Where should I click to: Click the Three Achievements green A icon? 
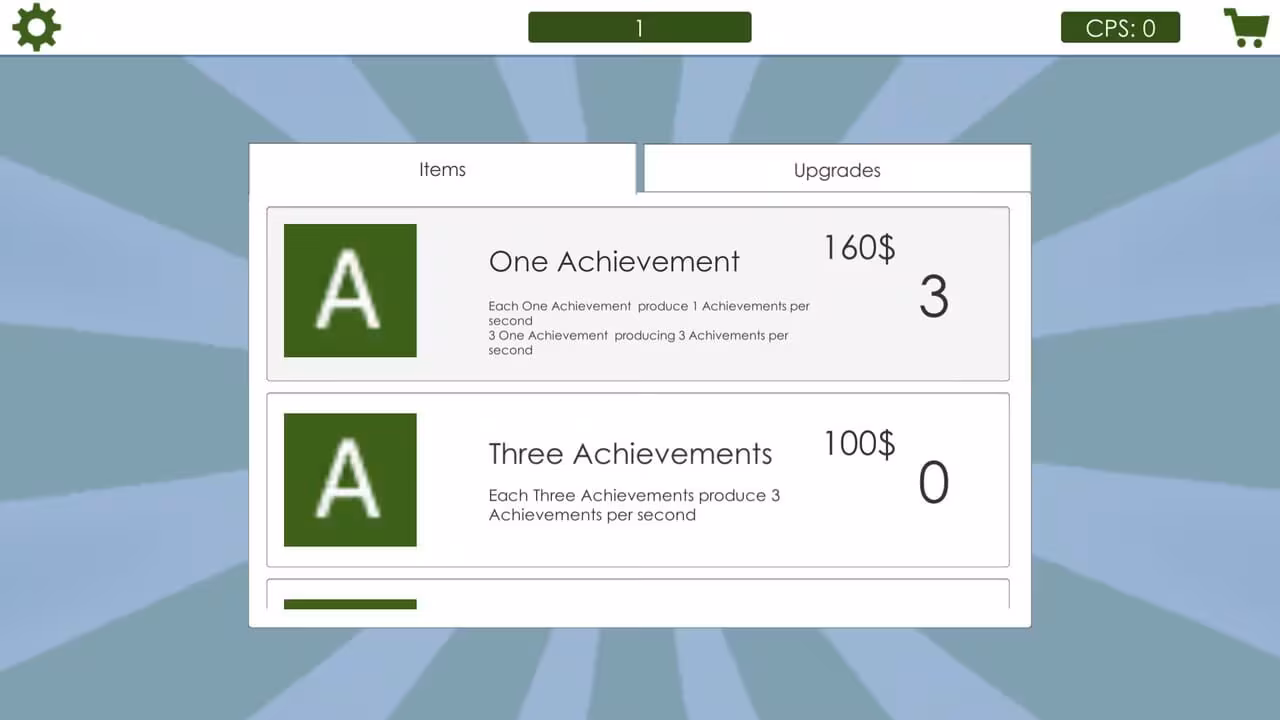tap(350, 480)
